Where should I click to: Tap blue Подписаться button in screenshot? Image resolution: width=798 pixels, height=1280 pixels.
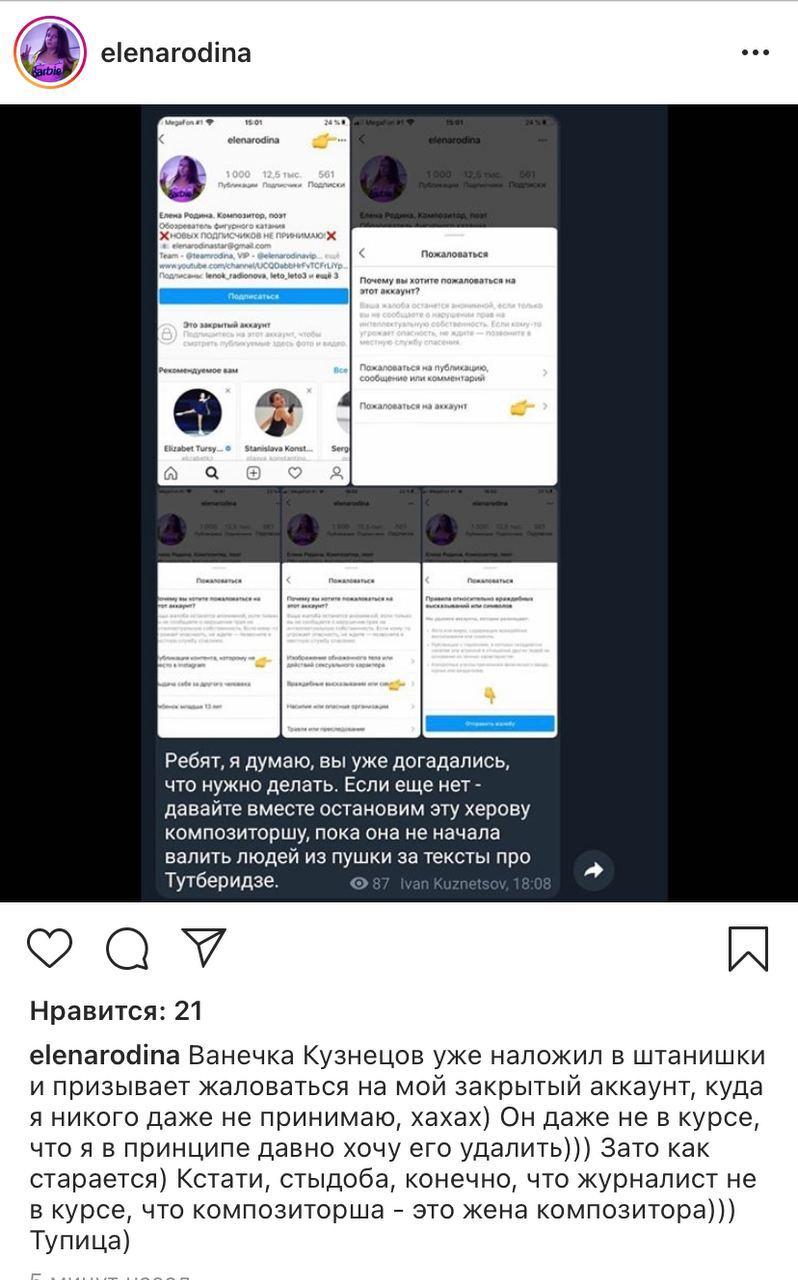[253, 297]
